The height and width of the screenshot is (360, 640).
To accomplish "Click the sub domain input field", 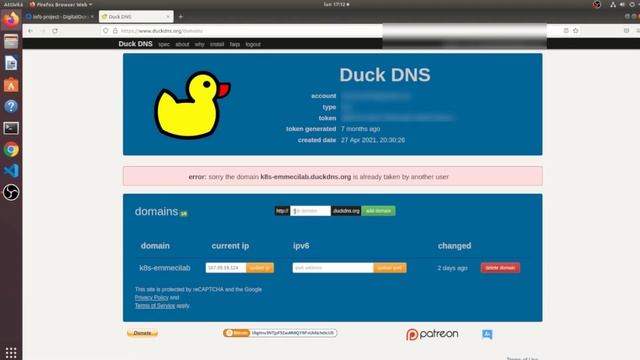I will point(310,211).
